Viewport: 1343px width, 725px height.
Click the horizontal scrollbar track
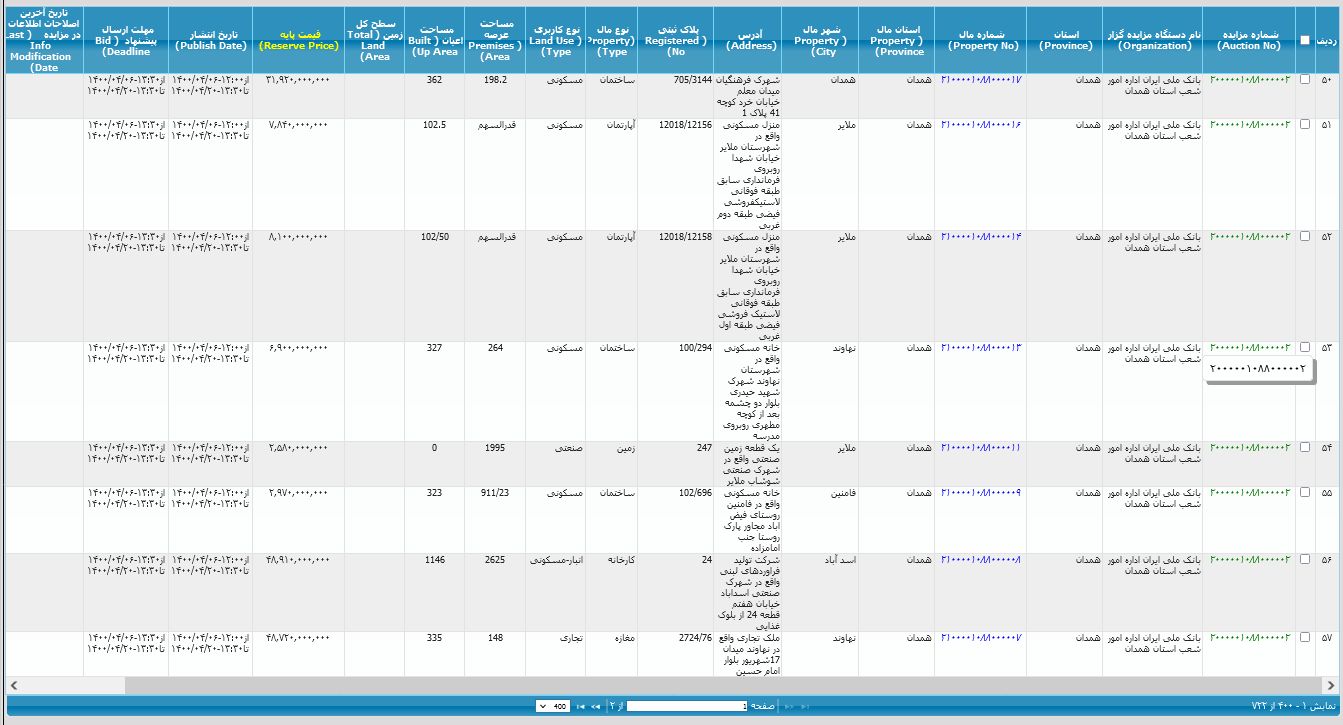(x=700, y=685)
